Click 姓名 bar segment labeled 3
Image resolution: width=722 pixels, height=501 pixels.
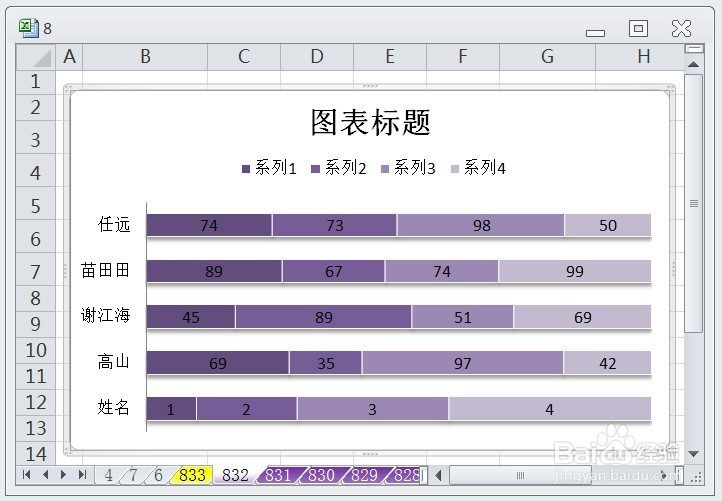pyautogui.click(x=373, y=409)
